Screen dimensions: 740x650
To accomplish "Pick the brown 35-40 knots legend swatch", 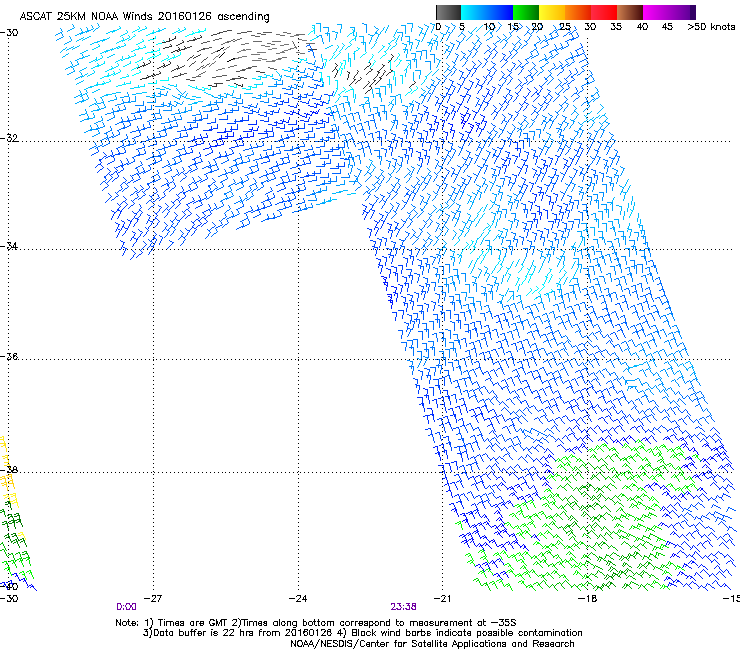I will tap(630, 12).
